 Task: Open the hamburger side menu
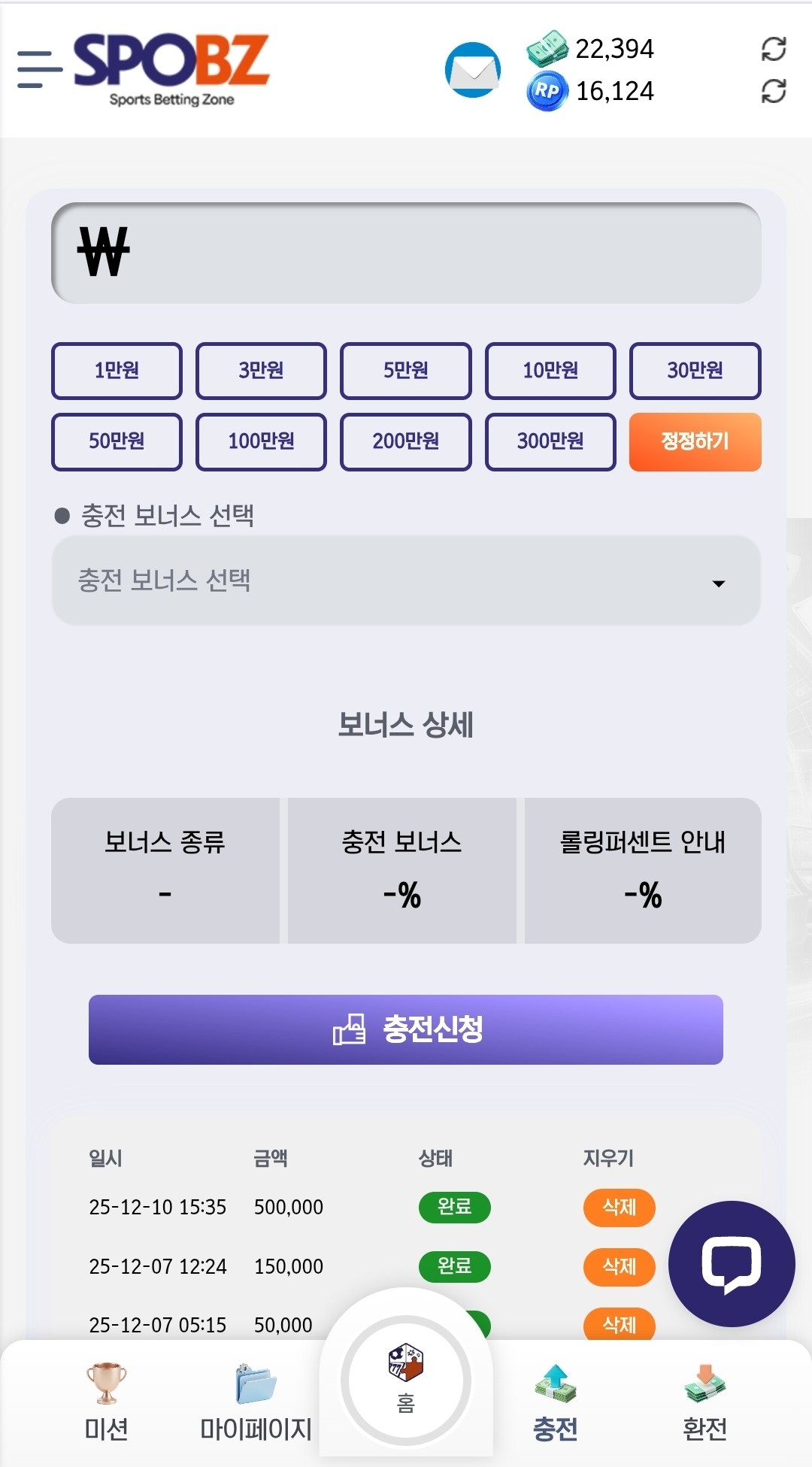point(39,69)
